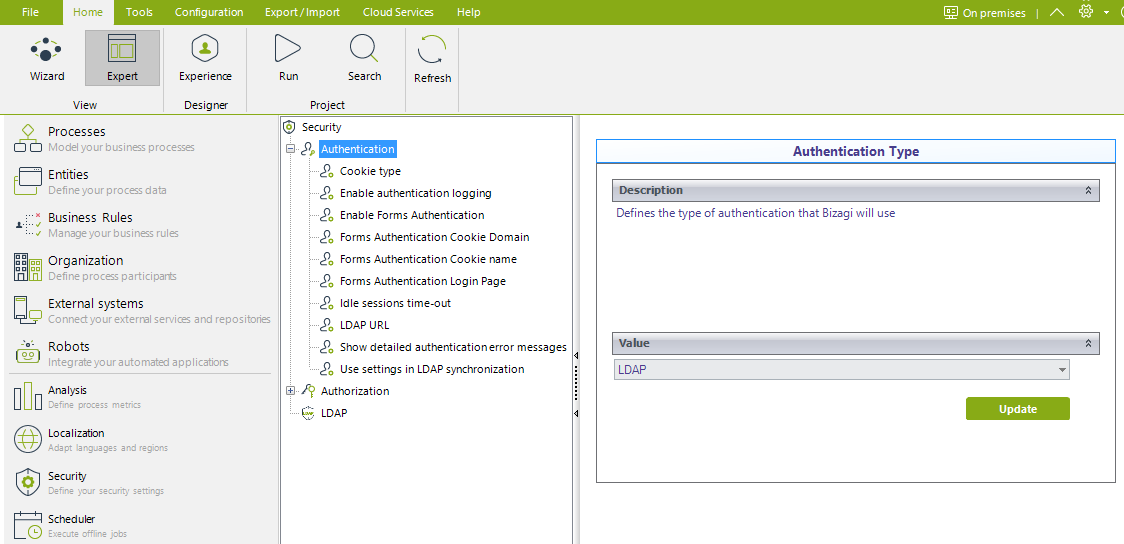Viewport: 1124px width, 544px height.
Task: Click the Cookie type item icon
Action: click(x=327, y=171)
